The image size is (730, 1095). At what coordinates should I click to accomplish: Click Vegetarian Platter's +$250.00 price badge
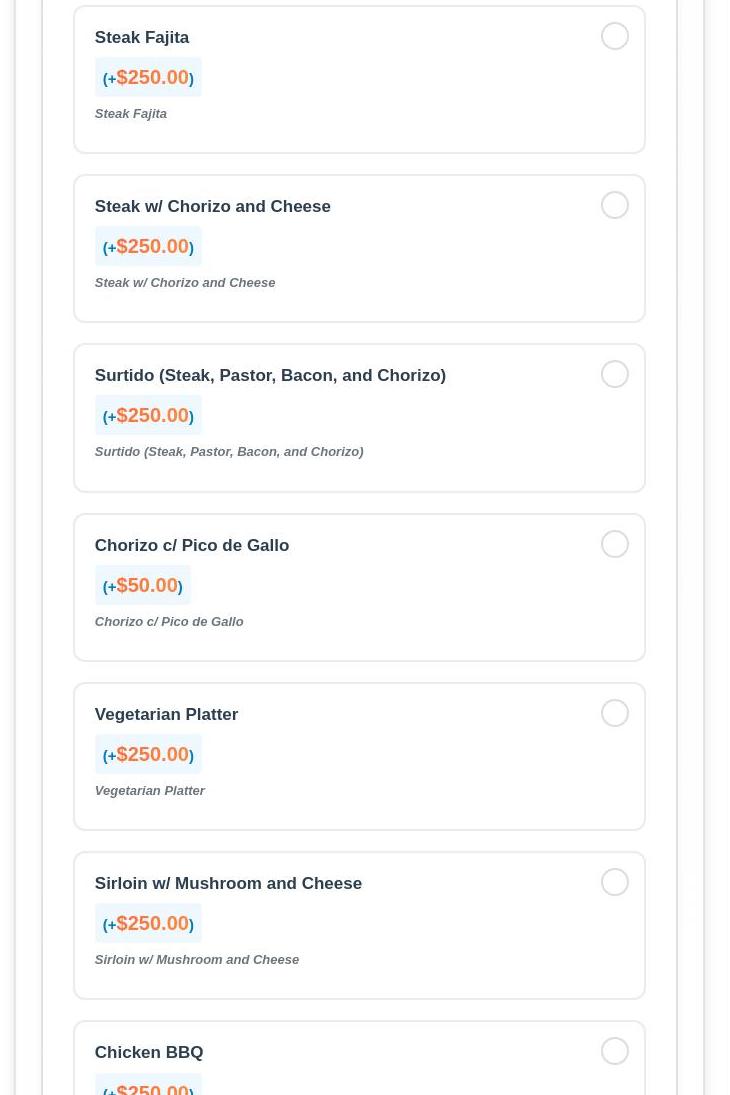pyautogui.click(x=148, y=755)
